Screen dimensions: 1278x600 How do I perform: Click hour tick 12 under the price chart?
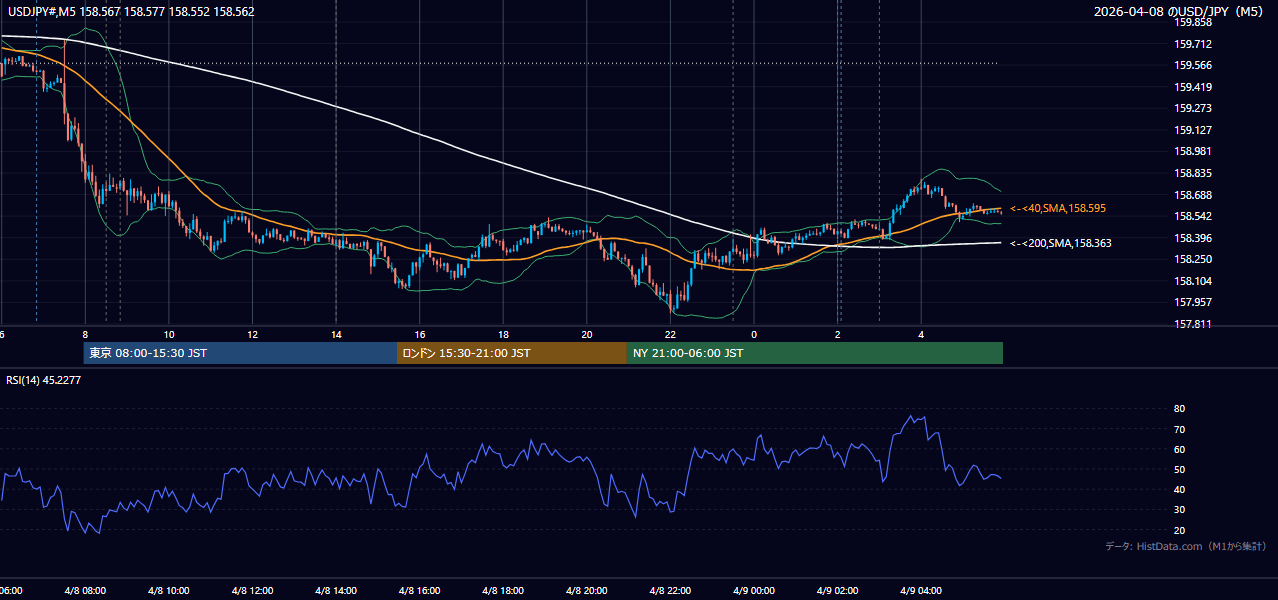pos(253,335)
